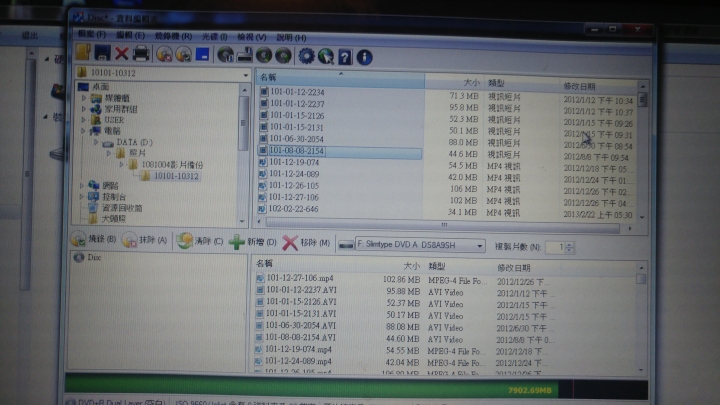
Task: Click the disc information toolbar icon
Action: (225, 55)
